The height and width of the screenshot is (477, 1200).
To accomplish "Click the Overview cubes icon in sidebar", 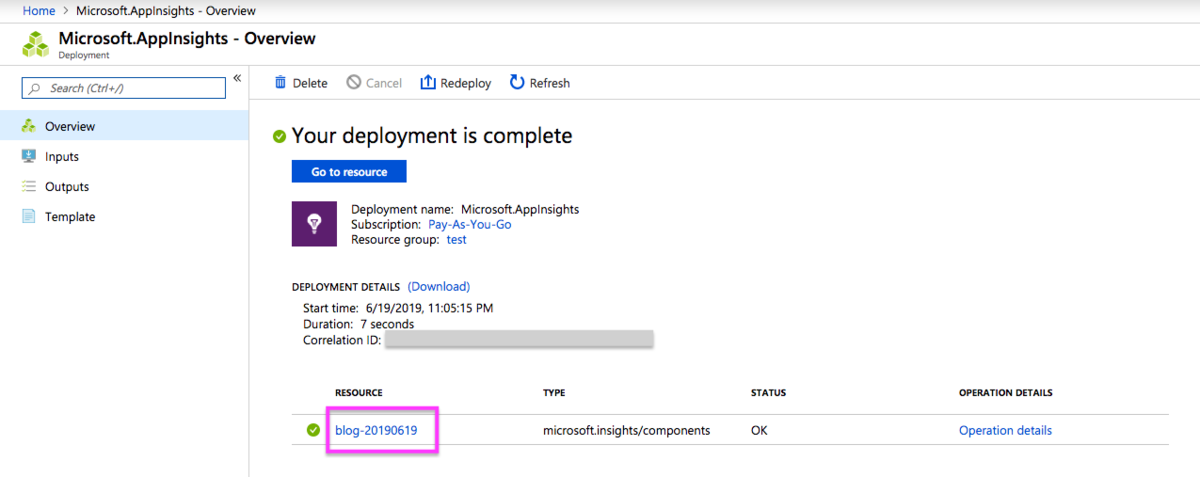I will (x=29, y=126).
